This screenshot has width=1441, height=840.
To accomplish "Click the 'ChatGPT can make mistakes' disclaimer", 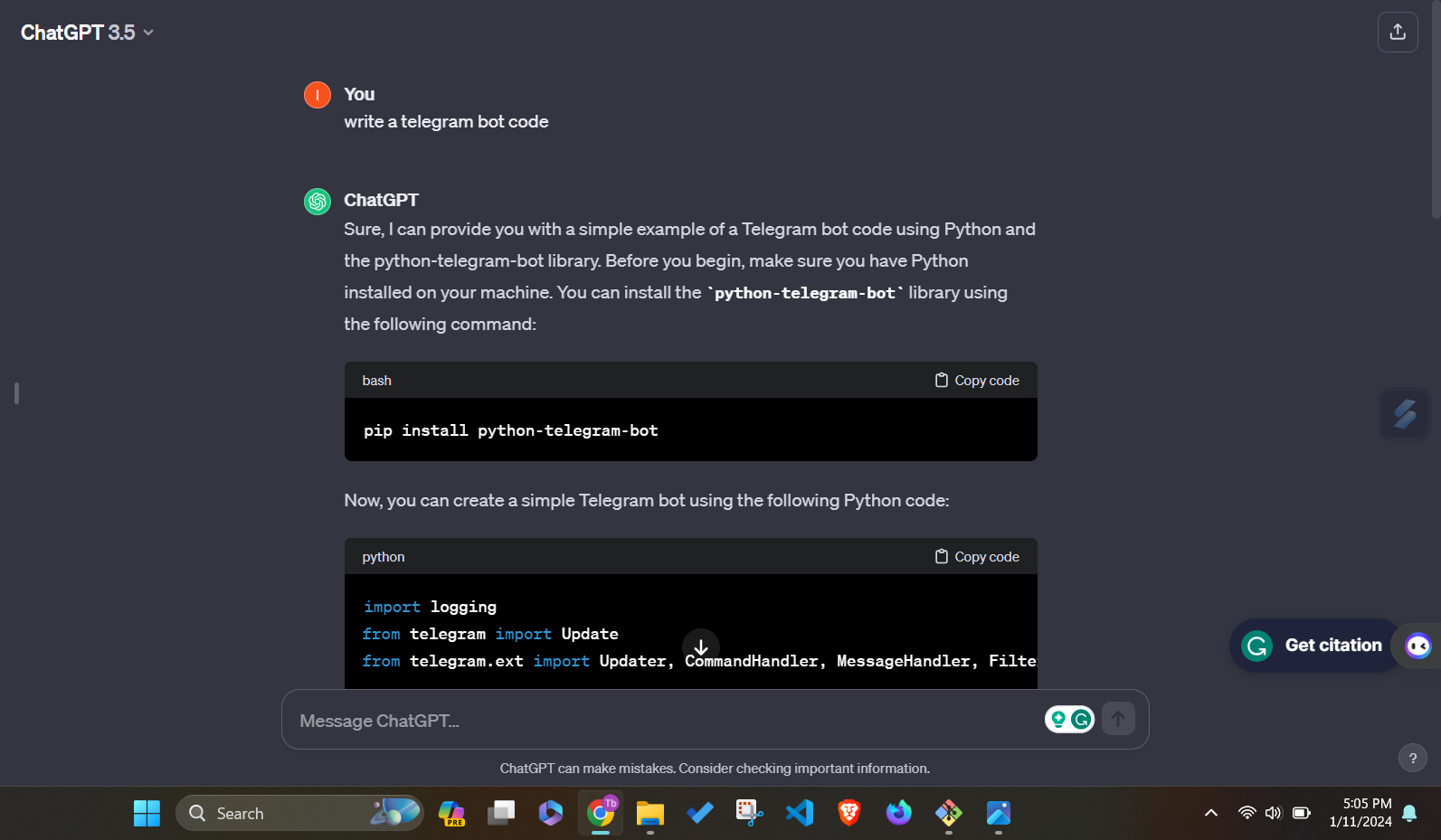I will (715, 769).
